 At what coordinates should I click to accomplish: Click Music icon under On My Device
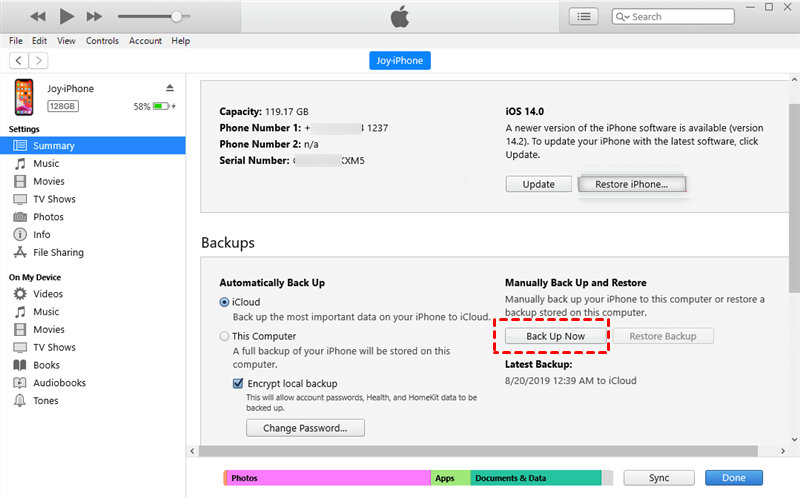point(20,312)
